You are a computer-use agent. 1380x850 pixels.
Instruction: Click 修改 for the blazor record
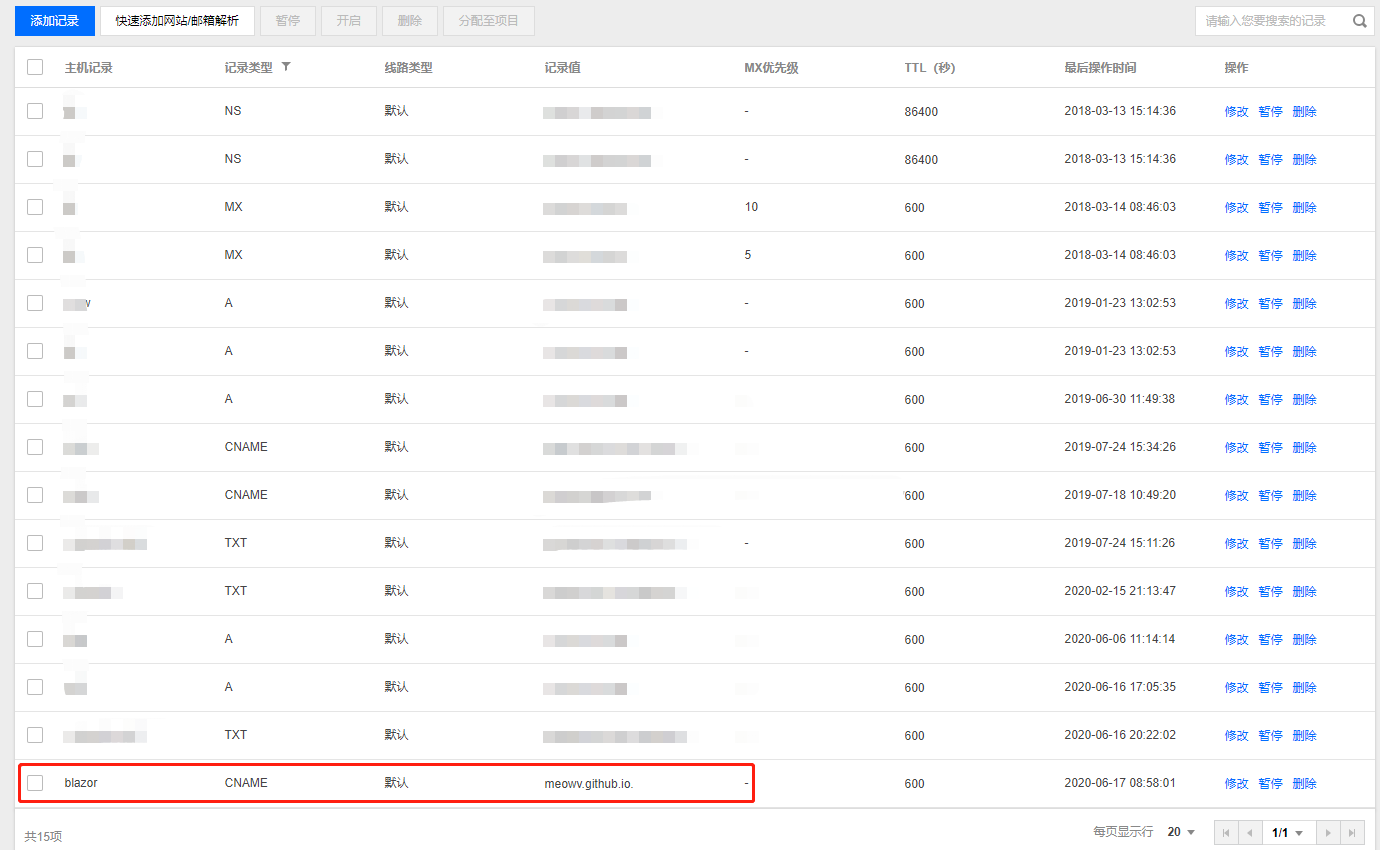point(1237,784)
